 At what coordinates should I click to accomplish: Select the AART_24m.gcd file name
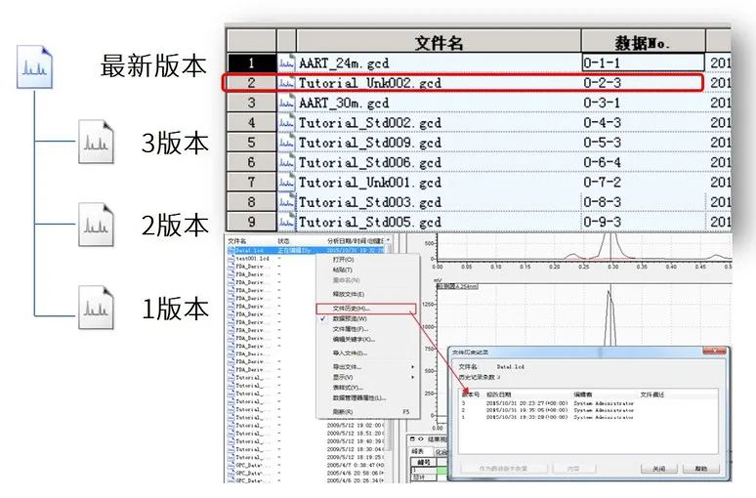tap(344, 63)
